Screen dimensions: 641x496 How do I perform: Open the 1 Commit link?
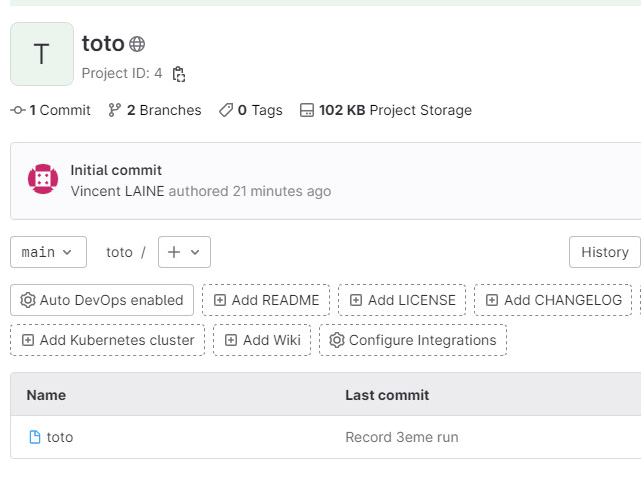coord(60,110)
